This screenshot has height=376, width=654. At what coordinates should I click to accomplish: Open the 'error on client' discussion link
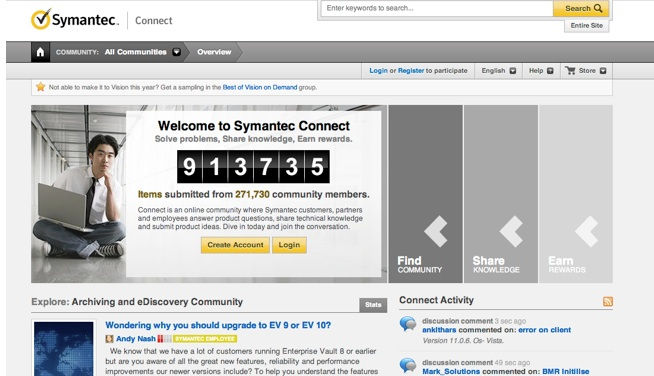(x=544, y=330)
